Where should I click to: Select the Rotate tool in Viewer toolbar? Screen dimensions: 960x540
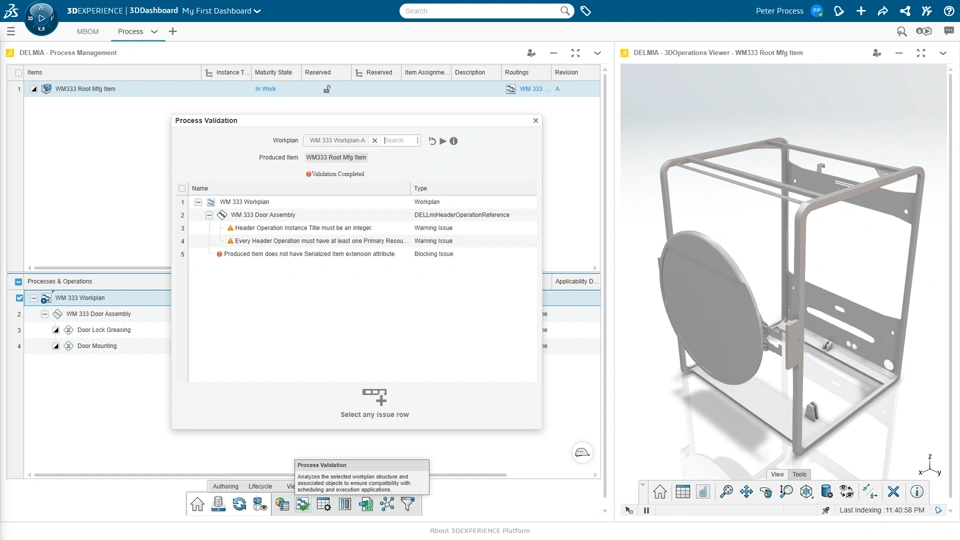pos(766,492)
